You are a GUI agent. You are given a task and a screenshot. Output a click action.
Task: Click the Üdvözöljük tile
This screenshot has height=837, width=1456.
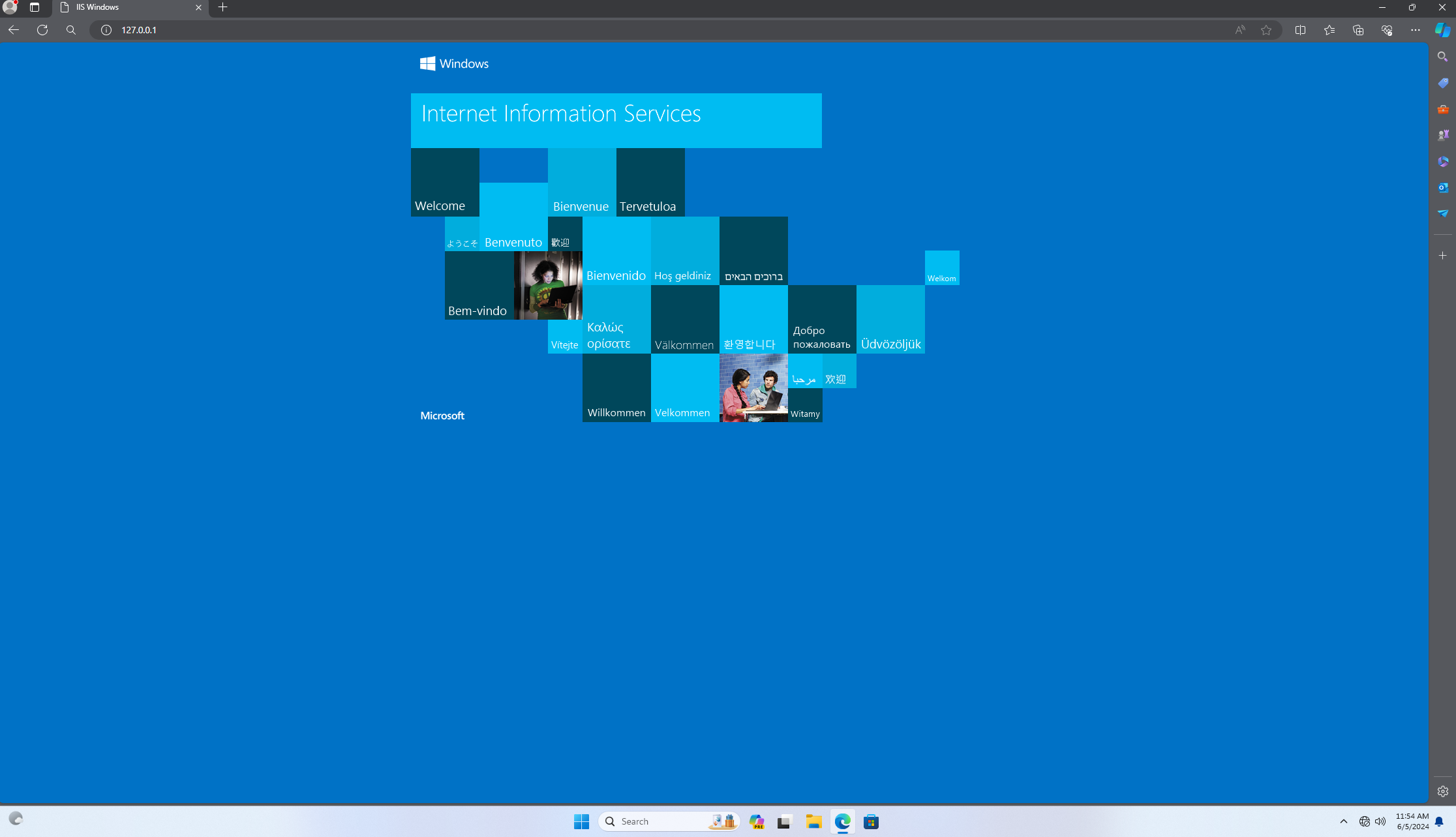tap(890, 319)
